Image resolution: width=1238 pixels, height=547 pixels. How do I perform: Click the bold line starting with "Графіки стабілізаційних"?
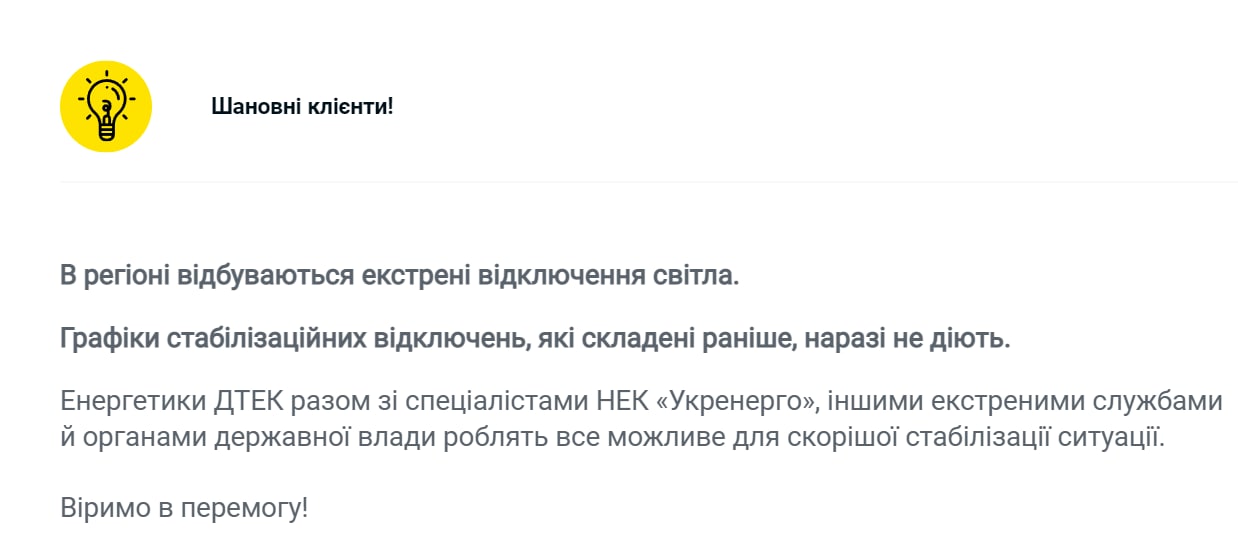(x=535, y=339)
